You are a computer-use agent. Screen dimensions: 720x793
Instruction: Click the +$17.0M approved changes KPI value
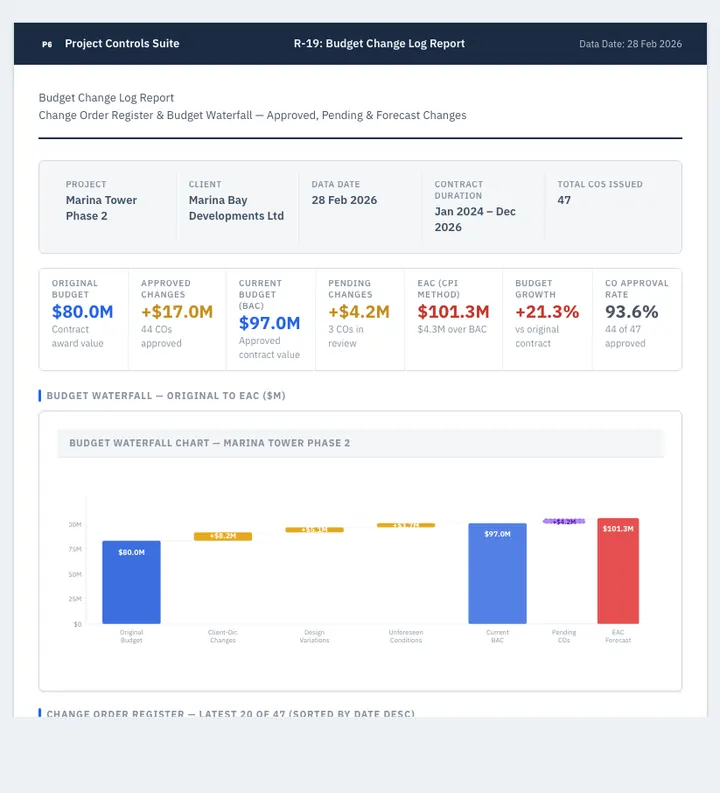click(177, 312)
